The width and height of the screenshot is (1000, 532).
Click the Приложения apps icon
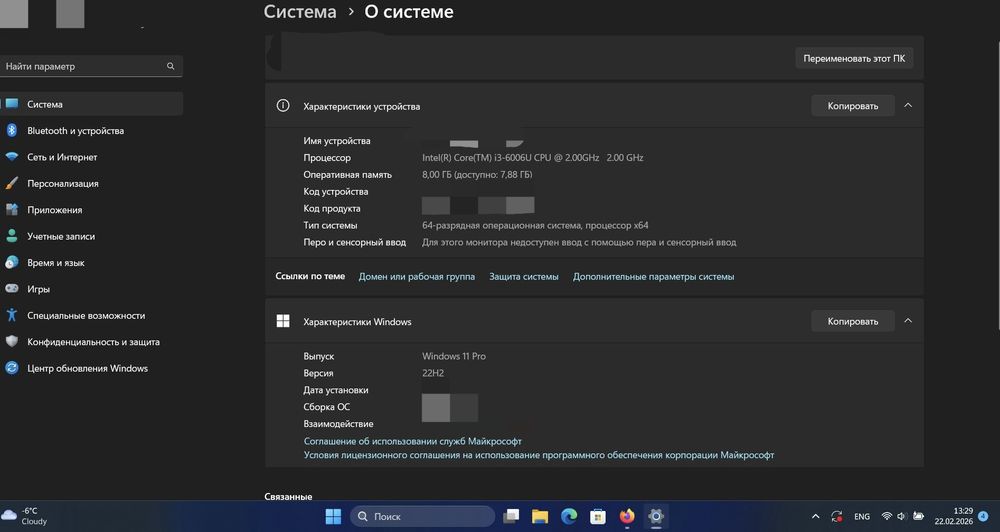(11, 210)
